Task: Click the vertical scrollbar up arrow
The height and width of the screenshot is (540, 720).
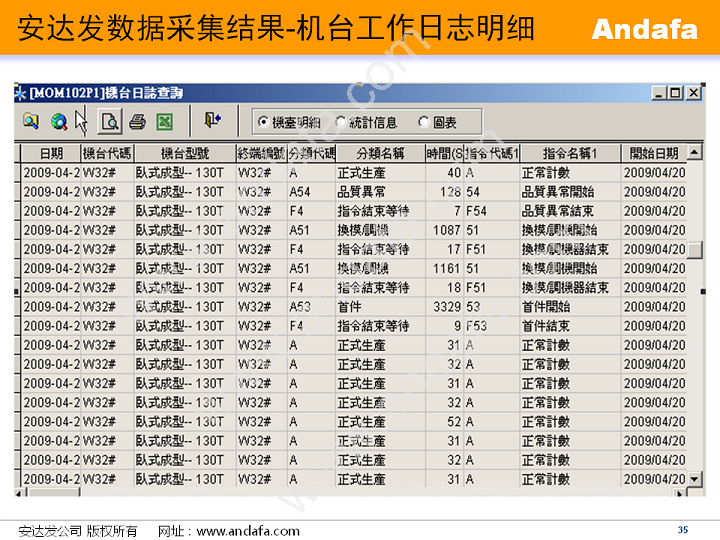Action: (694, 152)
